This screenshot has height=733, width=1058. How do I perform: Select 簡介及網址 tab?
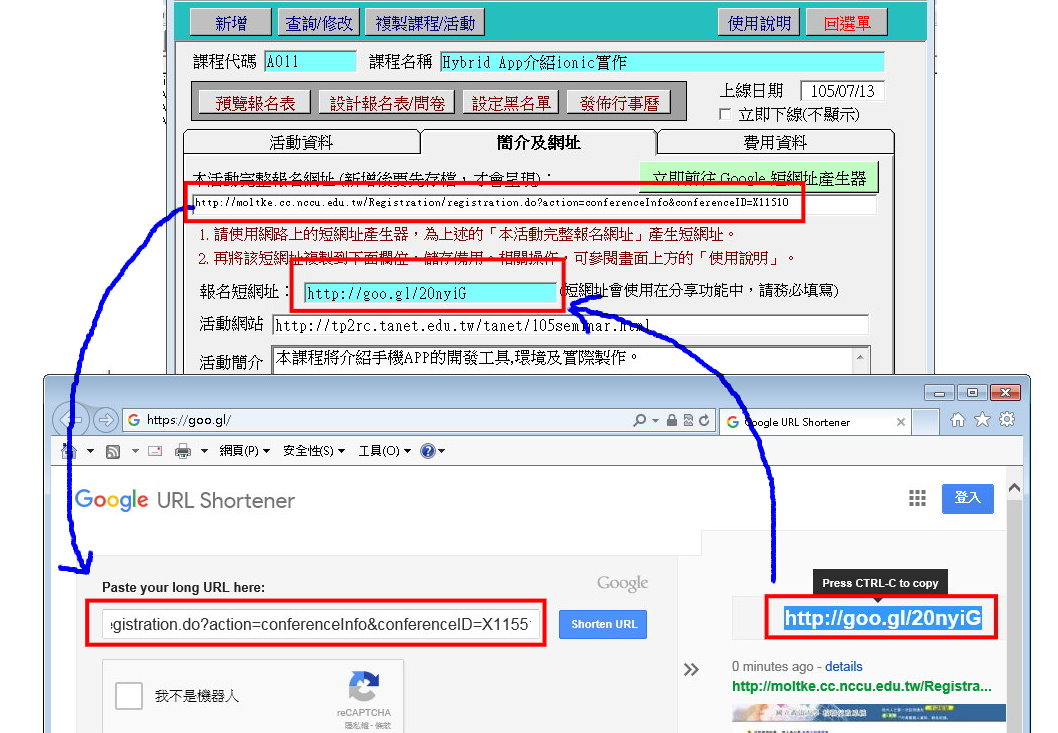pyautogui.click(x=538, y=142)
